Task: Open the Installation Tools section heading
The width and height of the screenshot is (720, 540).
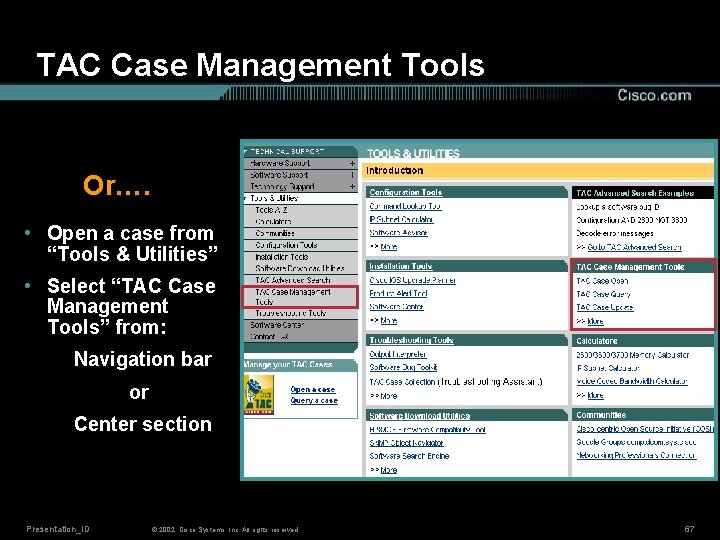Action: [x=401, y=266]
